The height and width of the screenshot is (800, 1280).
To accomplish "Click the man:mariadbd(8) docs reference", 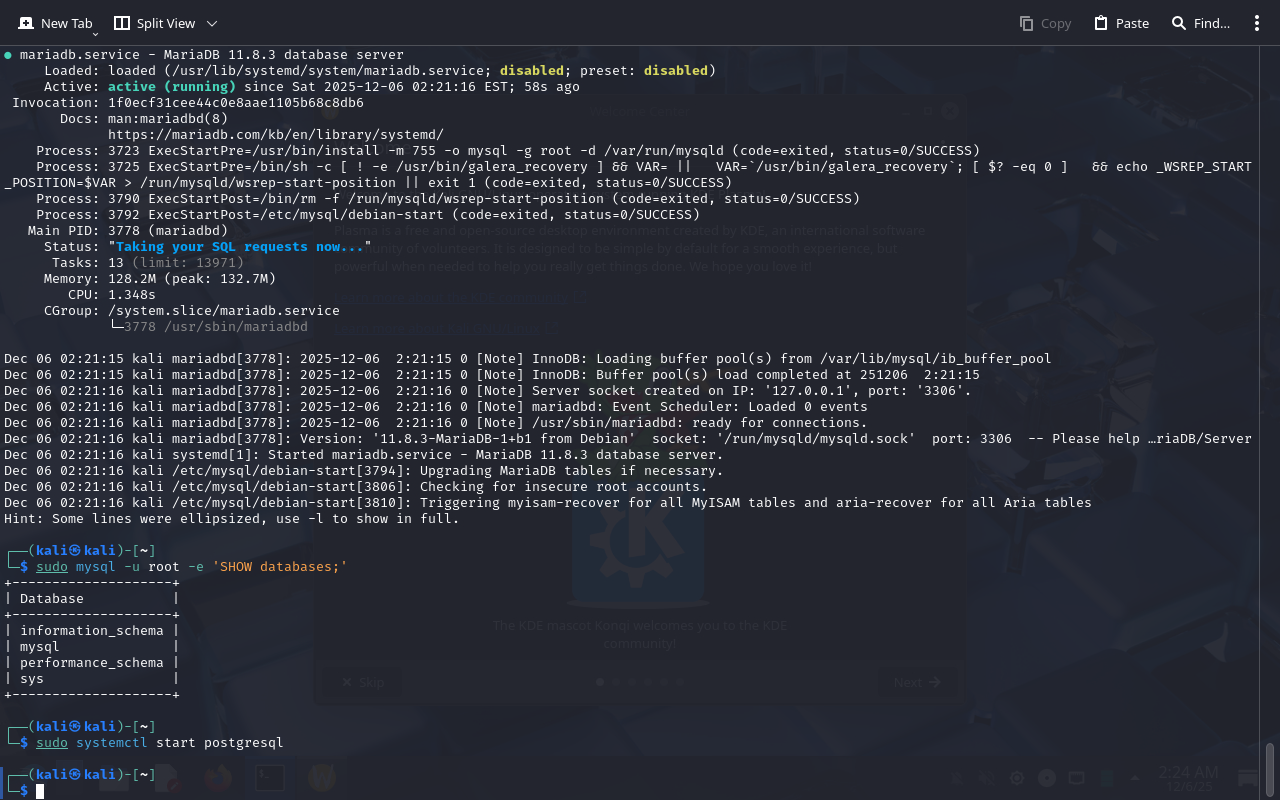I will (168, 118).
